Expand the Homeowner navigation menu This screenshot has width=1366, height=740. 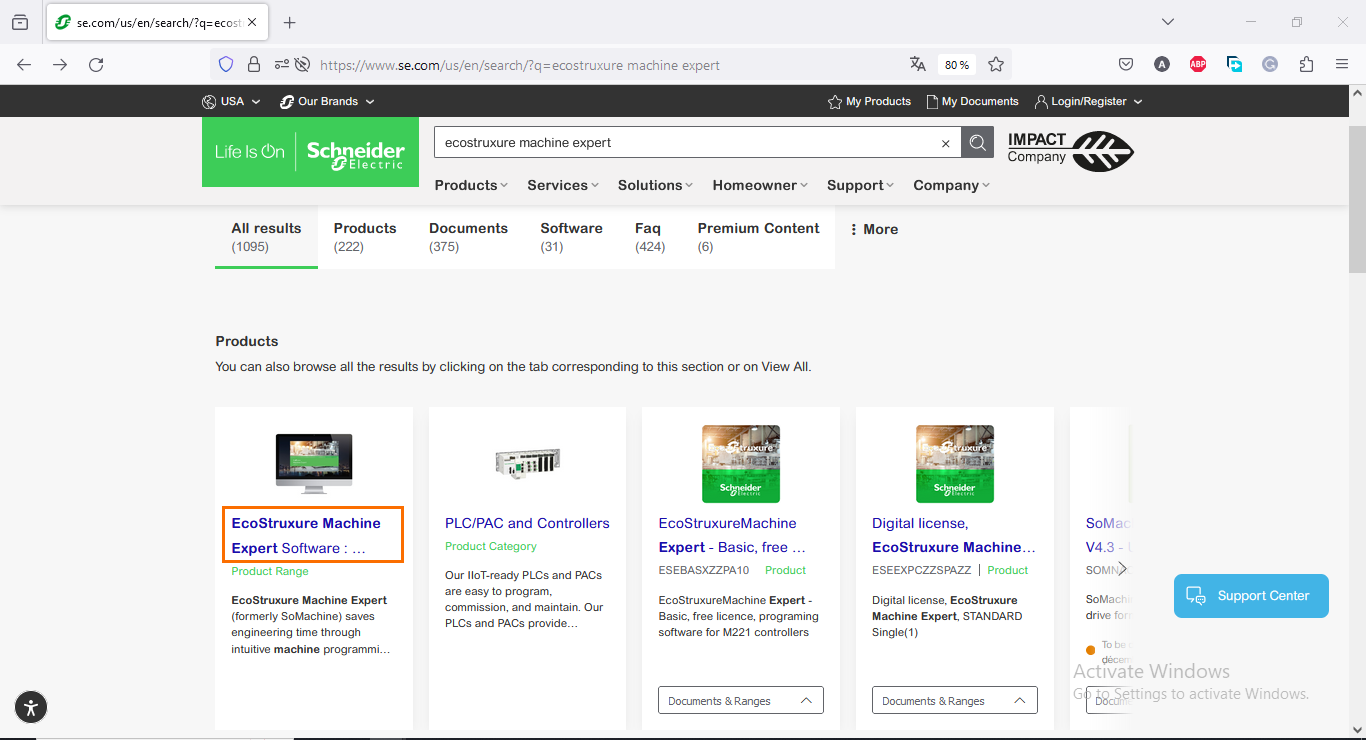pyautogui.click(x=761, y=185)
